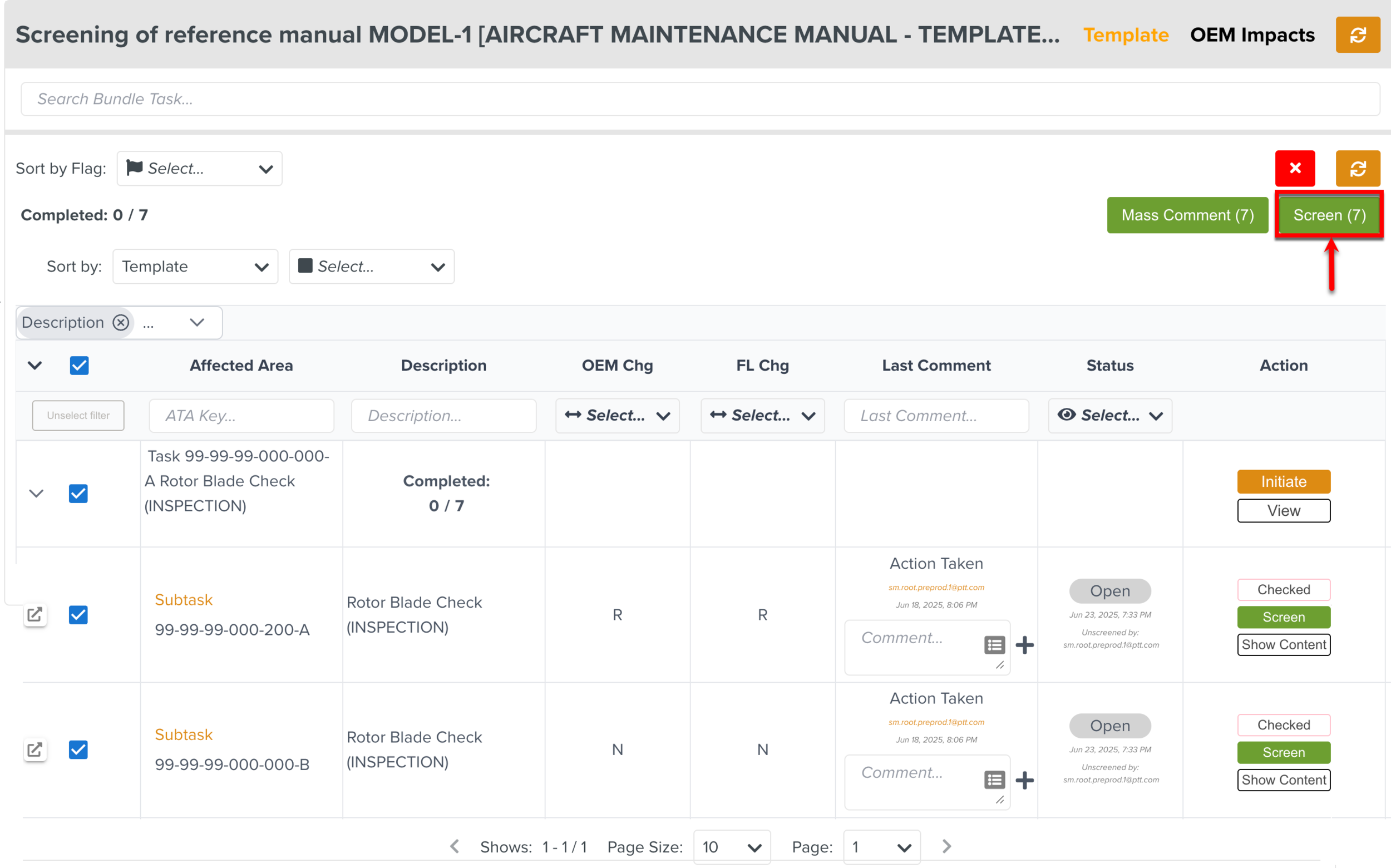Switch to the Template tab
Screen dimensions: 1391x868
[x=1125, y=35]
